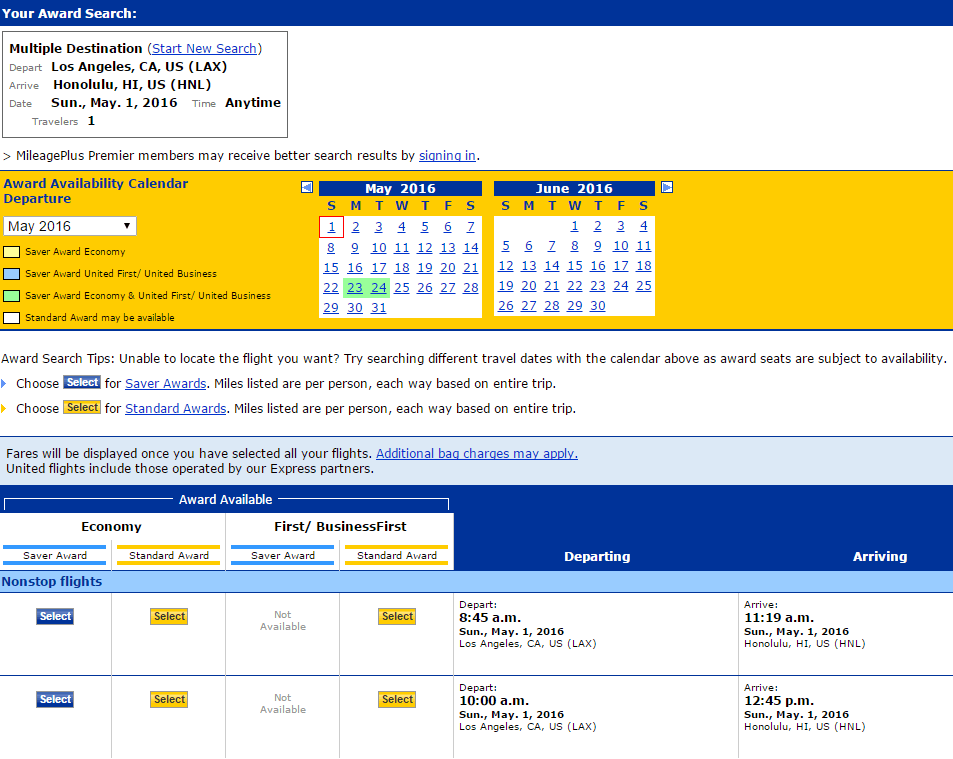The width and height of the screenshot is (953, 759).
Task: Select Standard Award First for 8:45 a.m. flight
Action: [397, 616]
